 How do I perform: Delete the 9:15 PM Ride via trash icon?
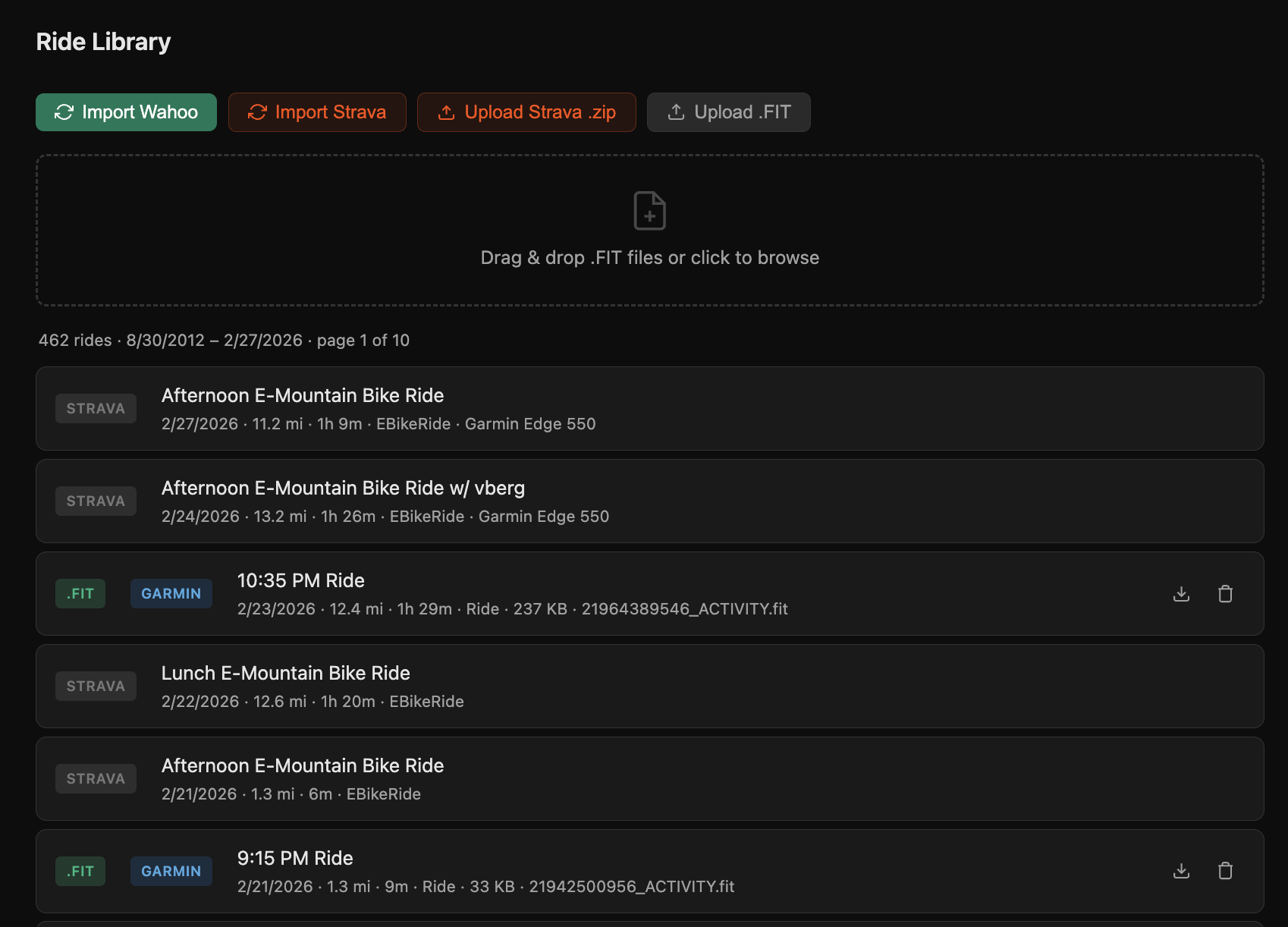1226,871
